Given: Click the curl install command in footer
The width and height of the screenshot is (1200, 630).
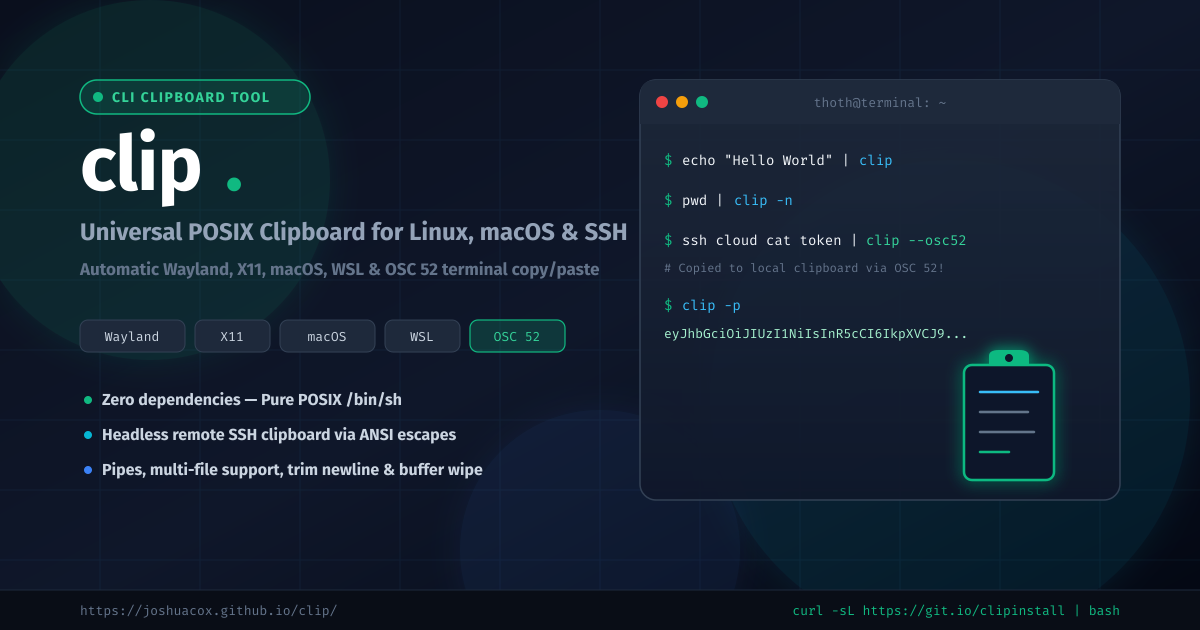Looking at the screenshot, I should (x=956, y=610).
